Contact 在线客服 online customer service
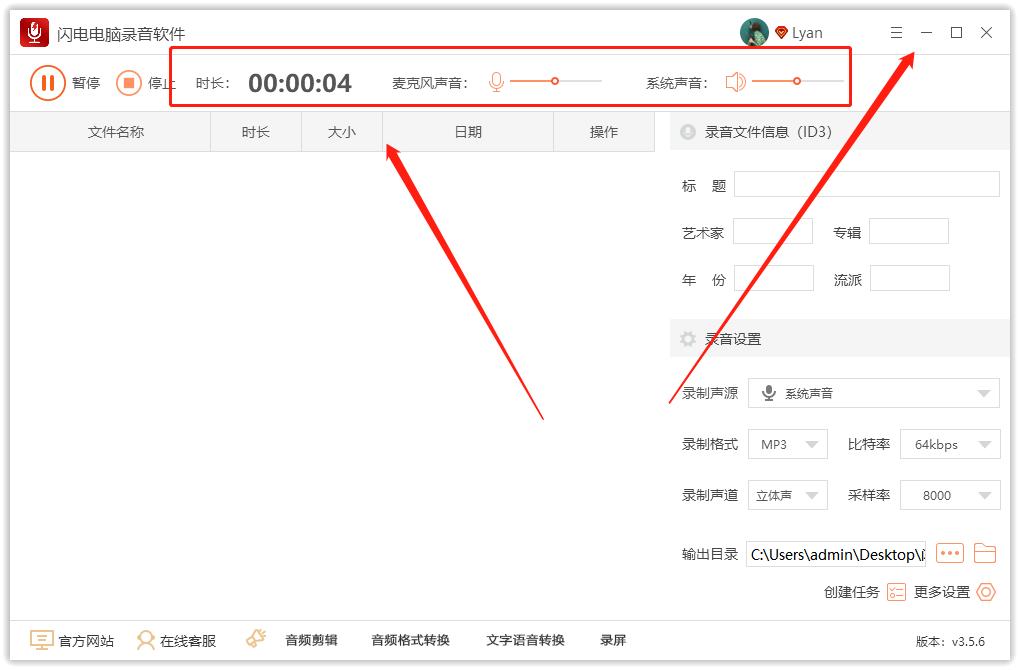This screenshot has width=1020, height=670. [x=185, y=640]
